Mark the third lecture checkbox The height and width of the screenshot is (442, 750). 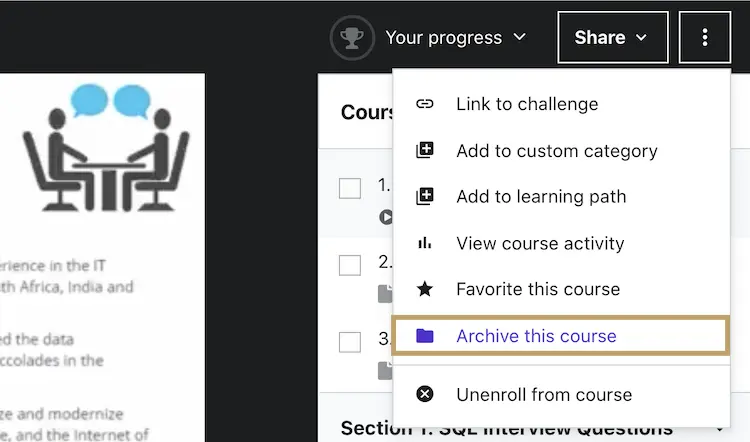click(350, 342)
